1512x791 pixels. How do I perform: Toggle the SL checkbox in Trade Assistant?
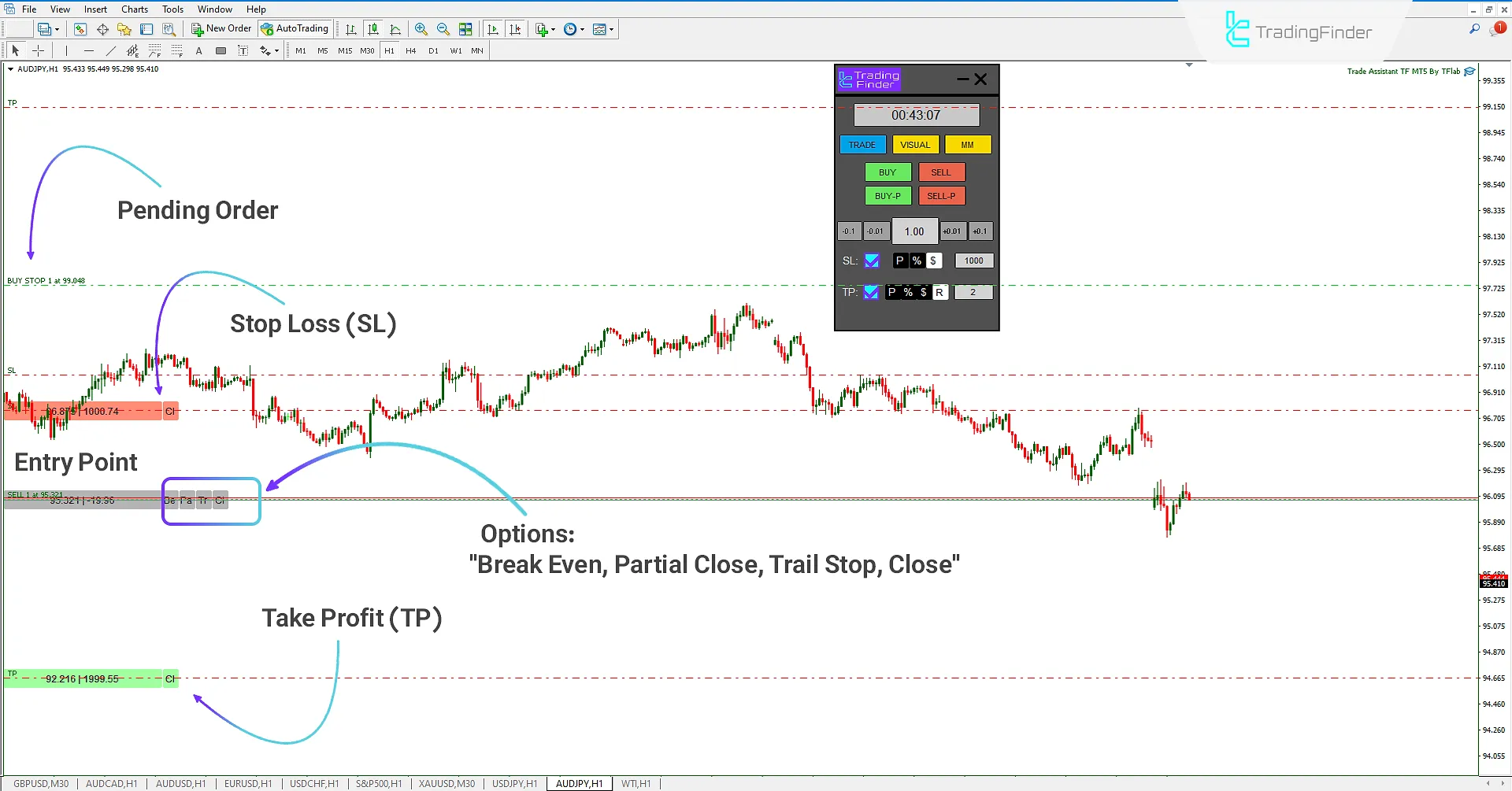click(872, 260)
